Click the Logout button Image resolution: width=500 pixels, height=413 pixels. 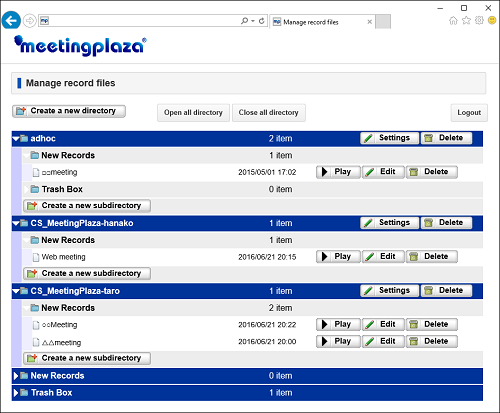tap(469, 113)
